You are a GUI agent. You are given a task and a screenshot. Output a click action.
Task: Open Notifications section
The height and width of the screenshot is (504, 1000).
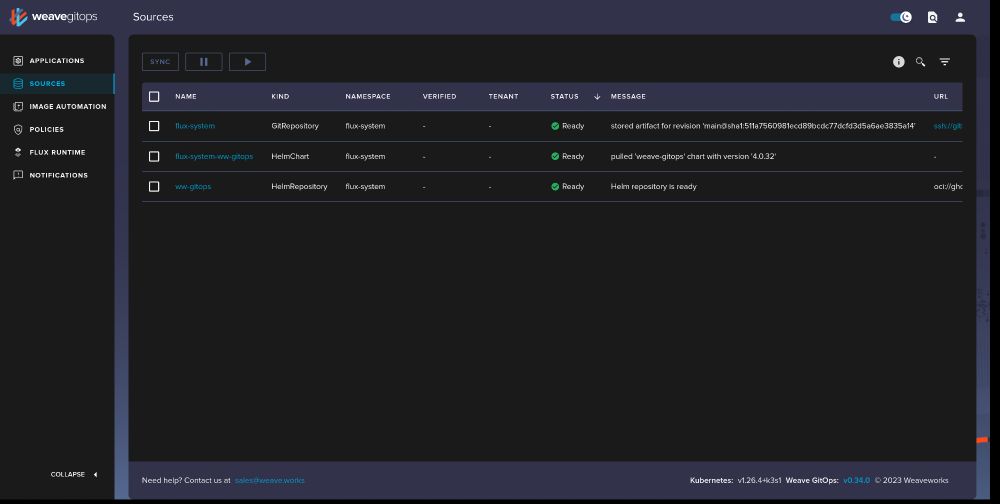tap(57, 175)
